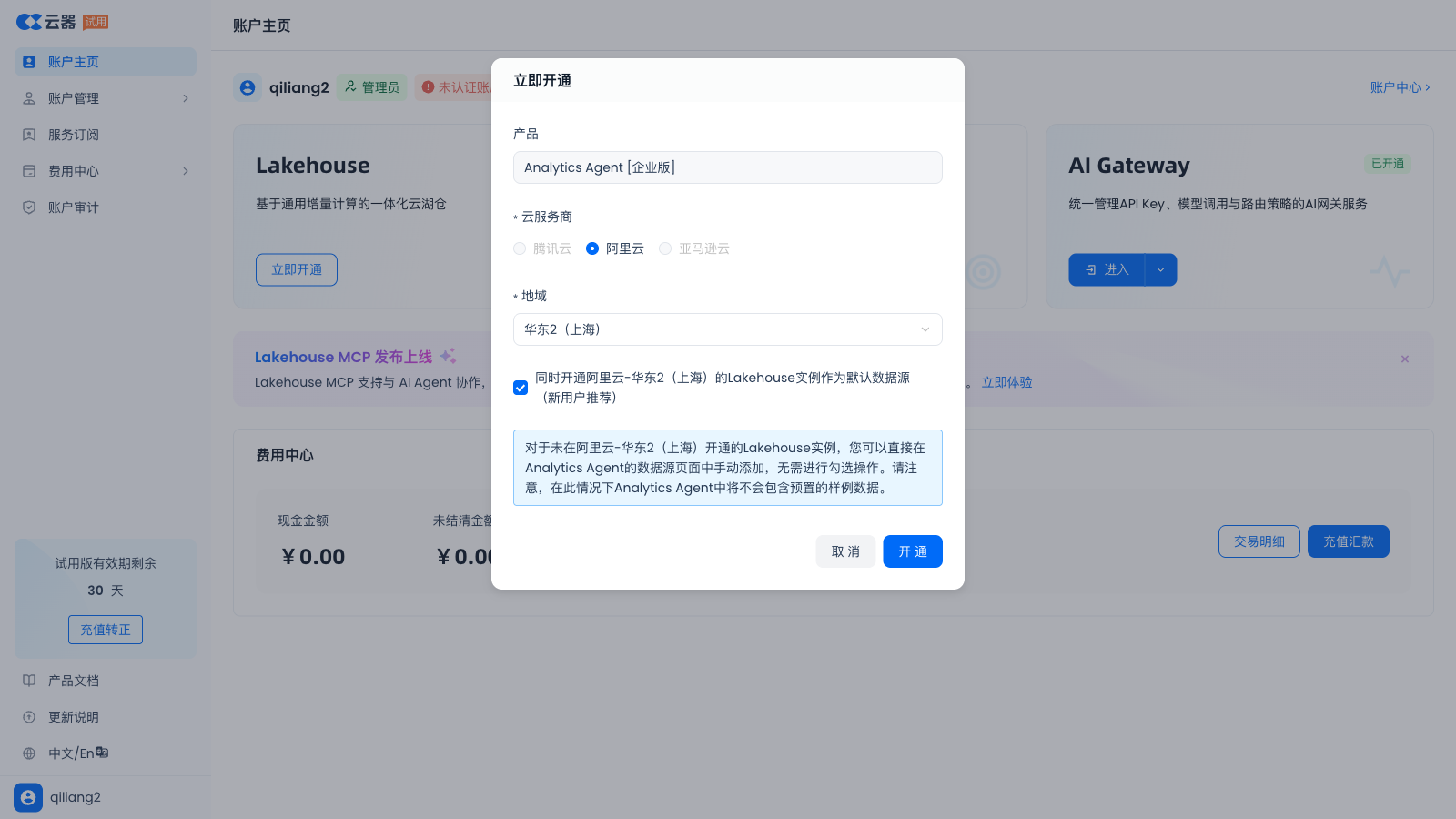Click the AI Gateway 进入 button

(x=1107, y=270)
